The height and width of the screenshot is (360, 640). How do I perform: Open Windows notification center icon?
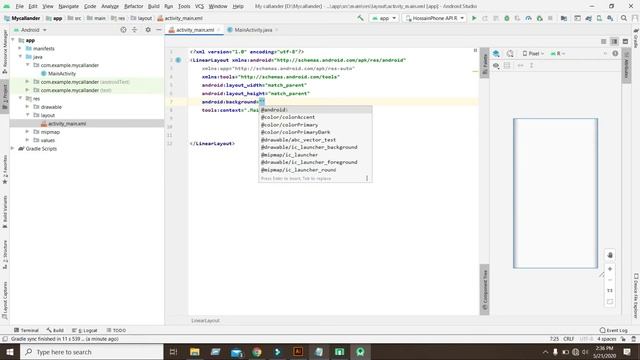(627, 352)
